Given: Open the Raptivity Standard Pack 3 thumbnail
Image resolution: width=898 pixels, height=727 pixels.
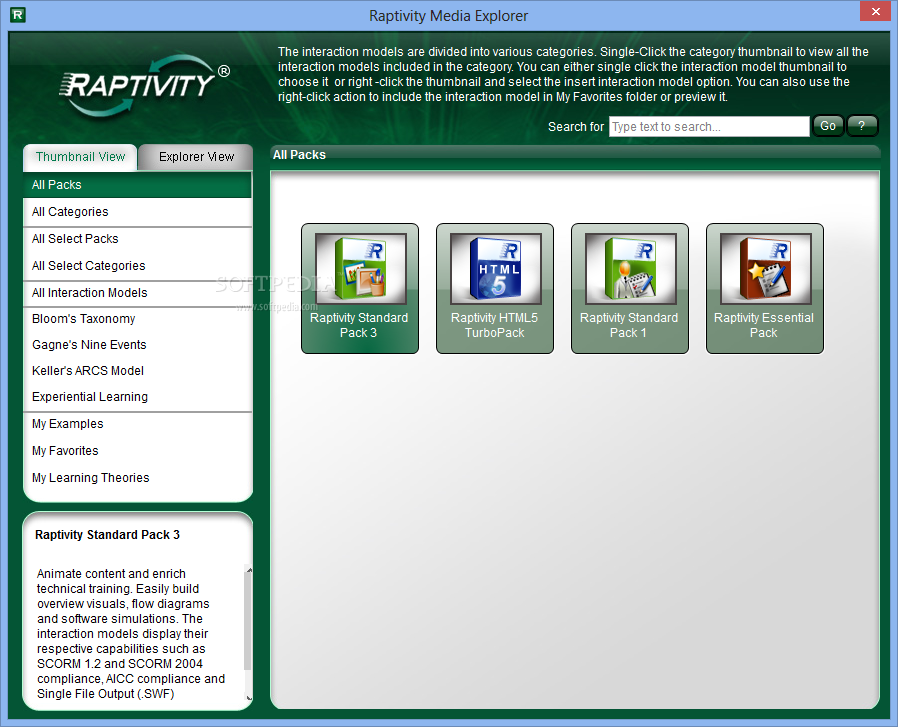Looking at the screenshot, I should (360, 288).
